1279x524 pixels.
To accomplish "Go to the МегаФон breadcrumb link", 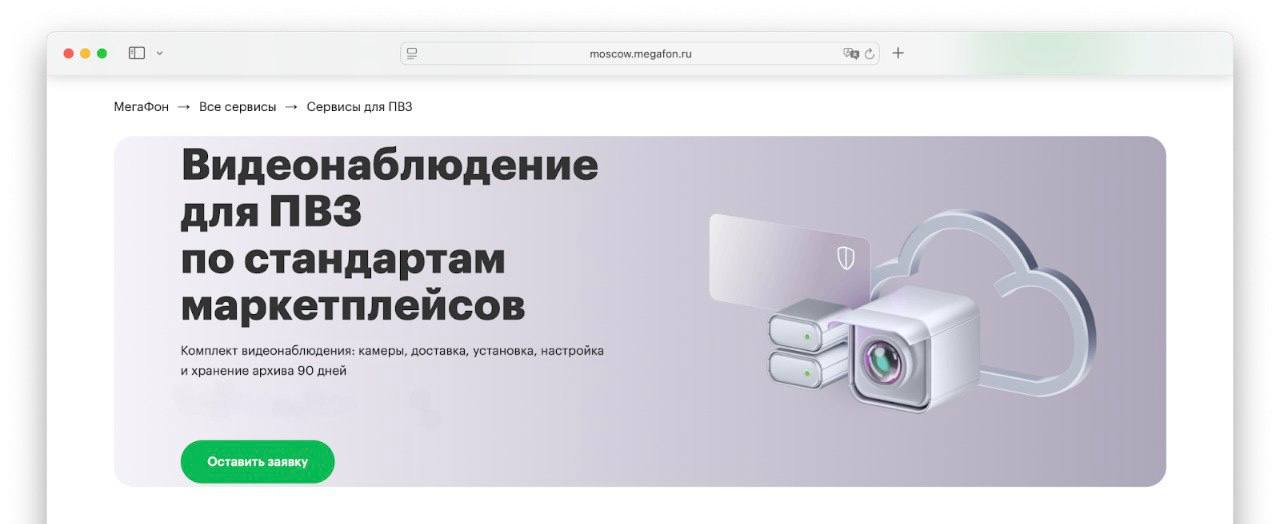I will pos(141,106).
